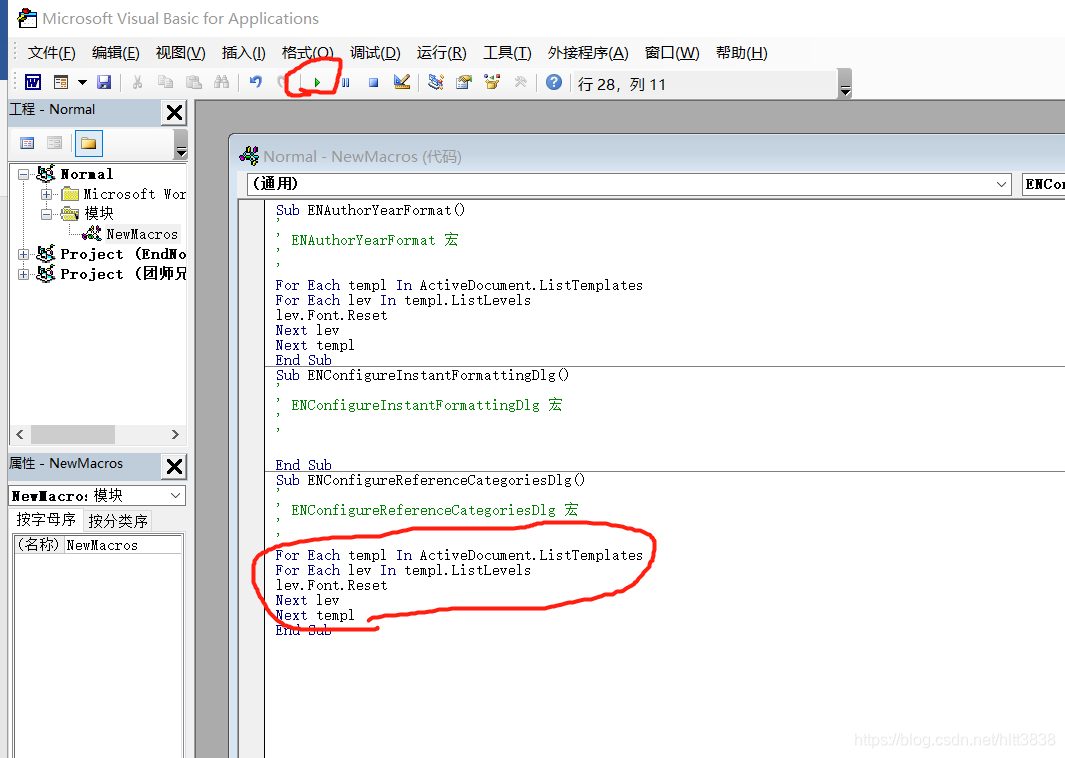Collapse the 模块 modules folder
The height and width of the screenshot is (758, 1065).
point(46,214)
